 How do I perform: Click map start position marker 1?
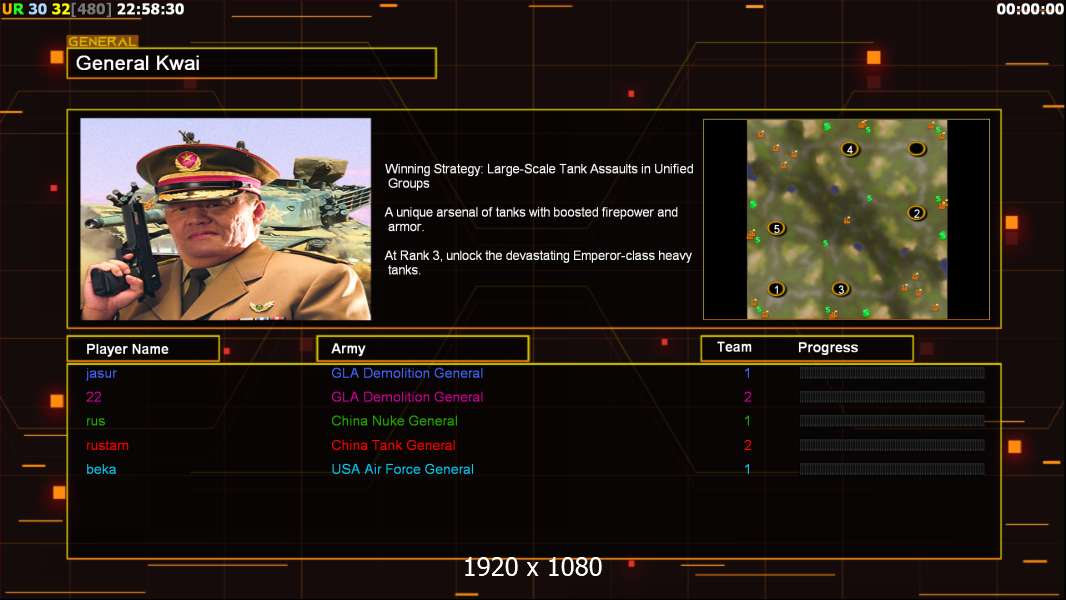[x=776, y=289]
